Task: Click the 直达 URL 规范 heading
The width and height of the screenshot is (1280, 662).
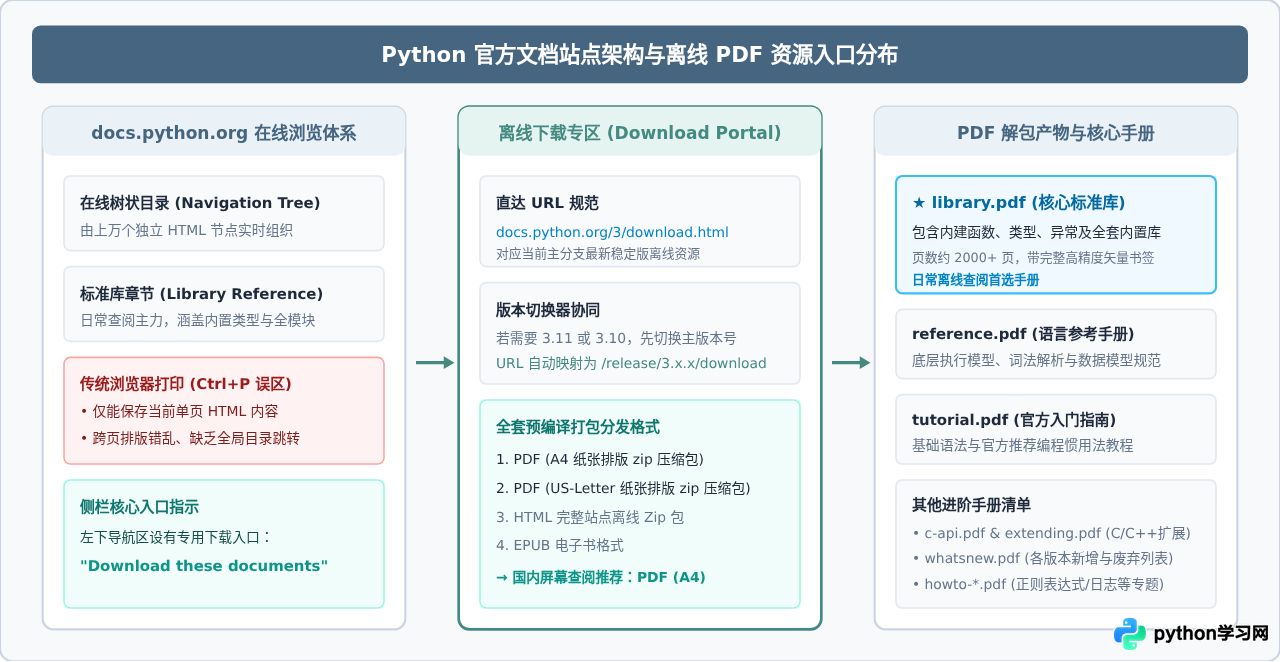Action: click(547, 203)
